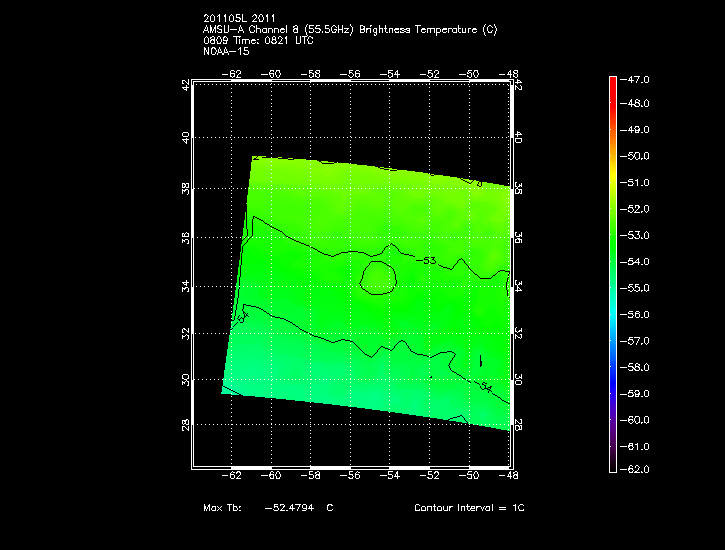The image size is (725, 550).
Task: Click the purple bottom section of the color bar
Action: point(613,445)
